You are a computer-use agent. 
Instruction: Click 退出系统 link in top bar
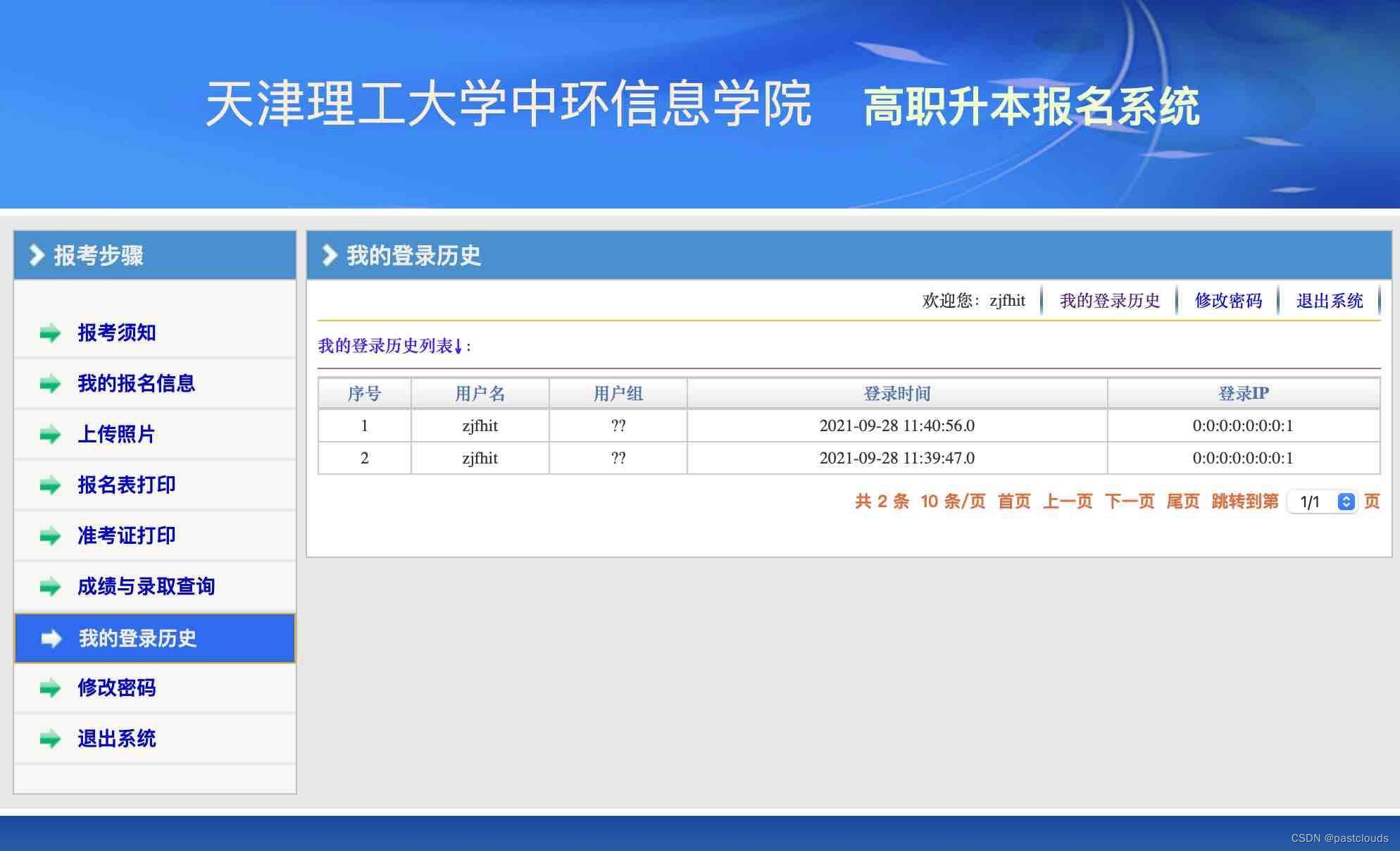pyautogui.click(x=1330, y=301)
